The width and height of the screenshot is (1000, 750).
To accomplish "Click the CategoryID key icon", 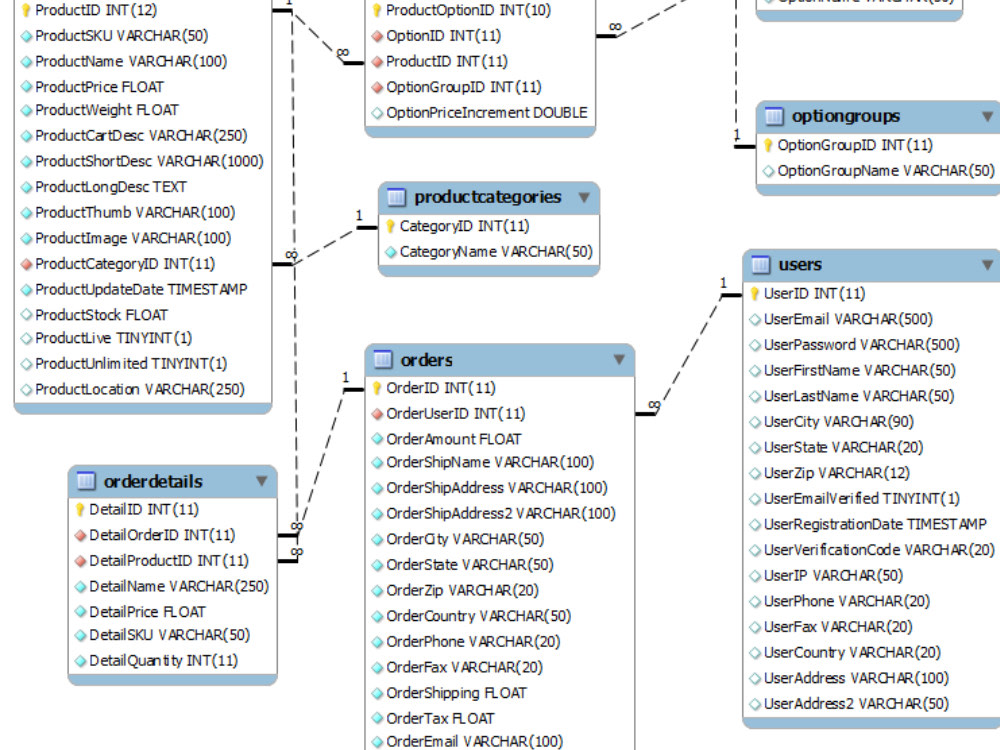I will [x=390, y=226].
